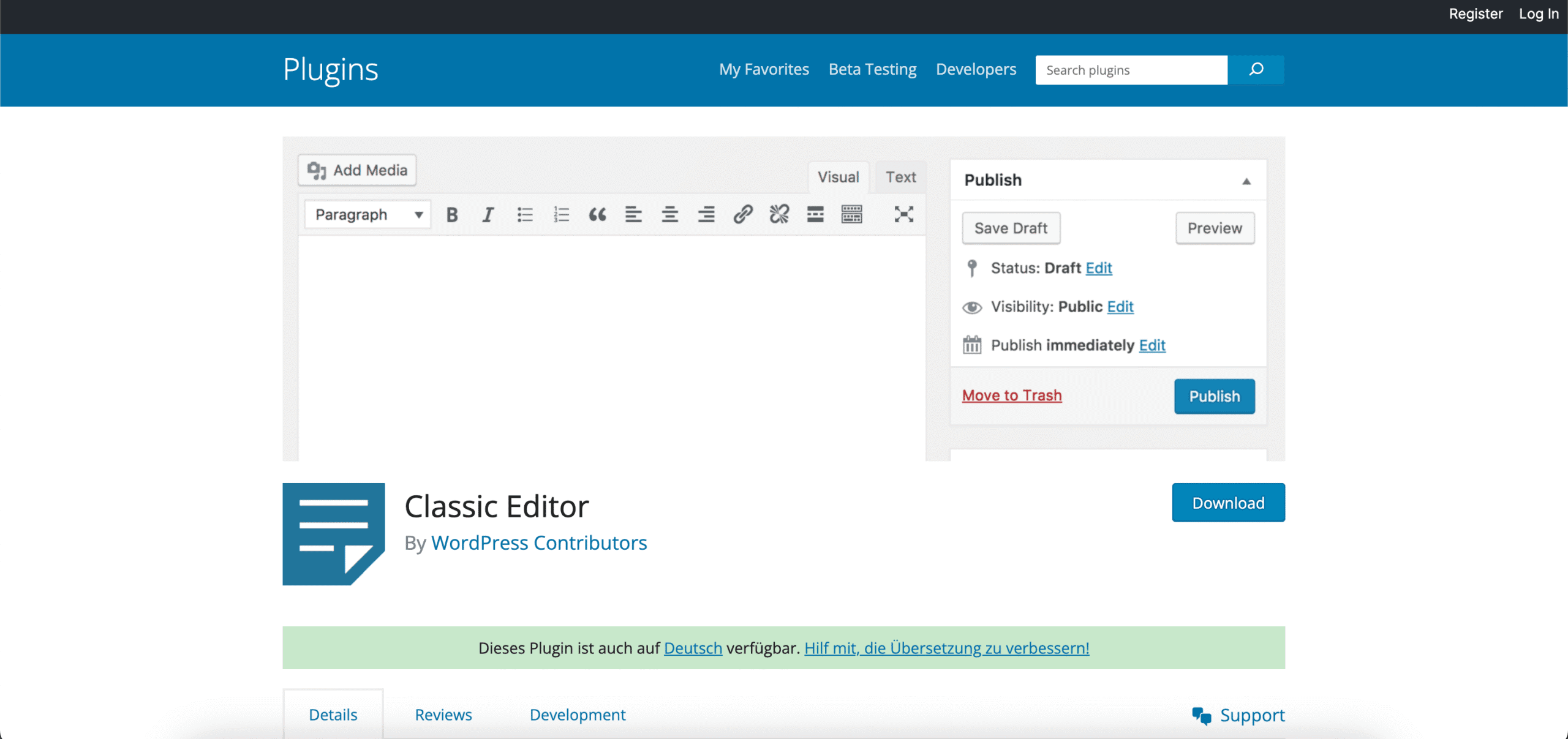Apply blockquote formatting
Image resolution: width=1568 pixels, height=739 pixels.
tap(597, 214)
